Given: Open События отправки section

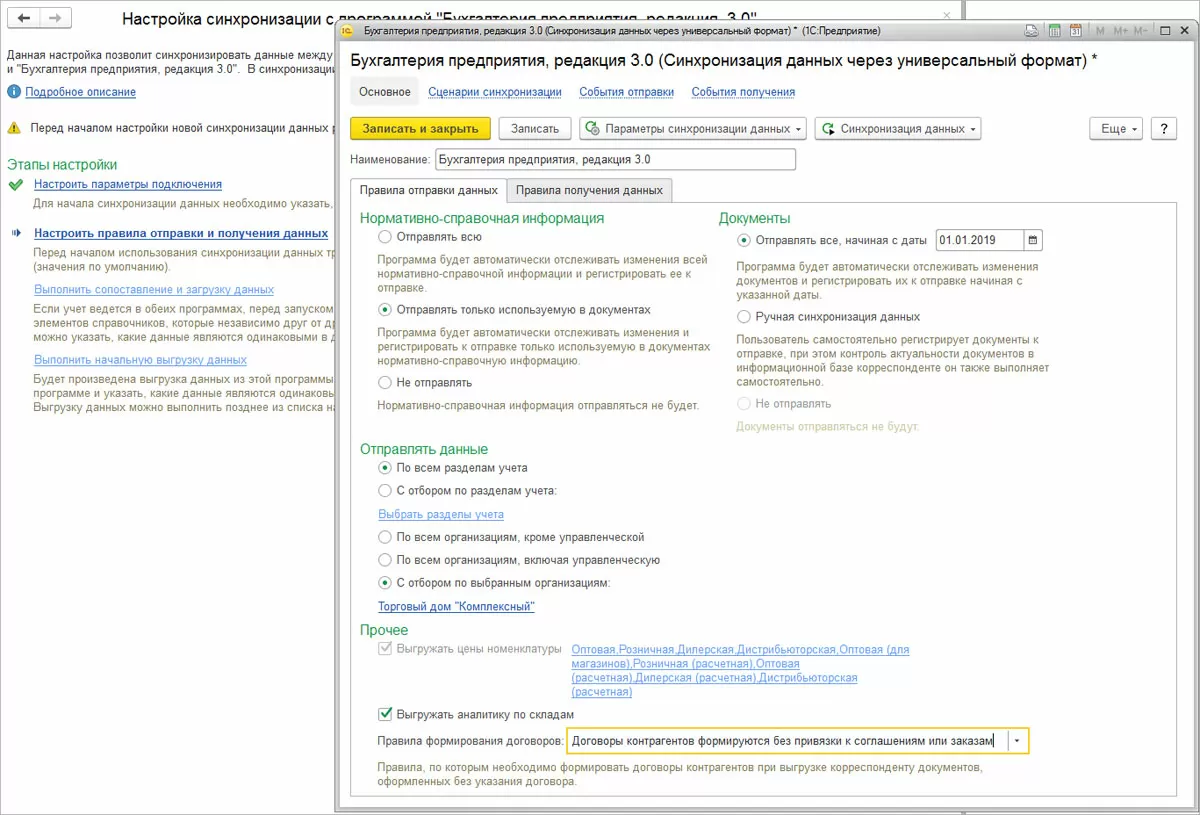Looking at the screenshot, I should tap(626, 92).
